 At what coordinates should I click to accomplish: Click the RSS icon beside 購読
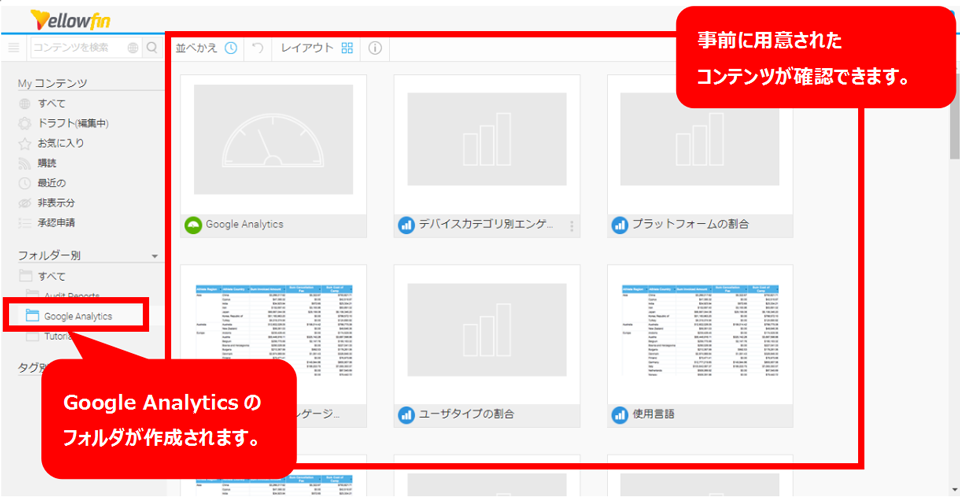tap(24, 163)
